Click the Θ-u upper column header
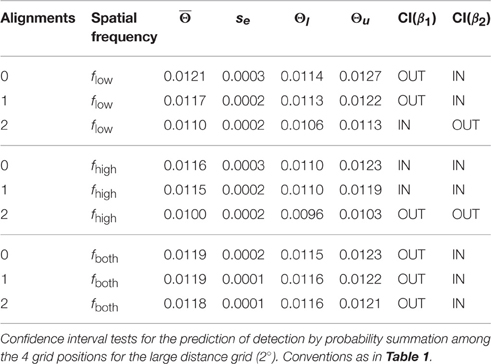 360,19
